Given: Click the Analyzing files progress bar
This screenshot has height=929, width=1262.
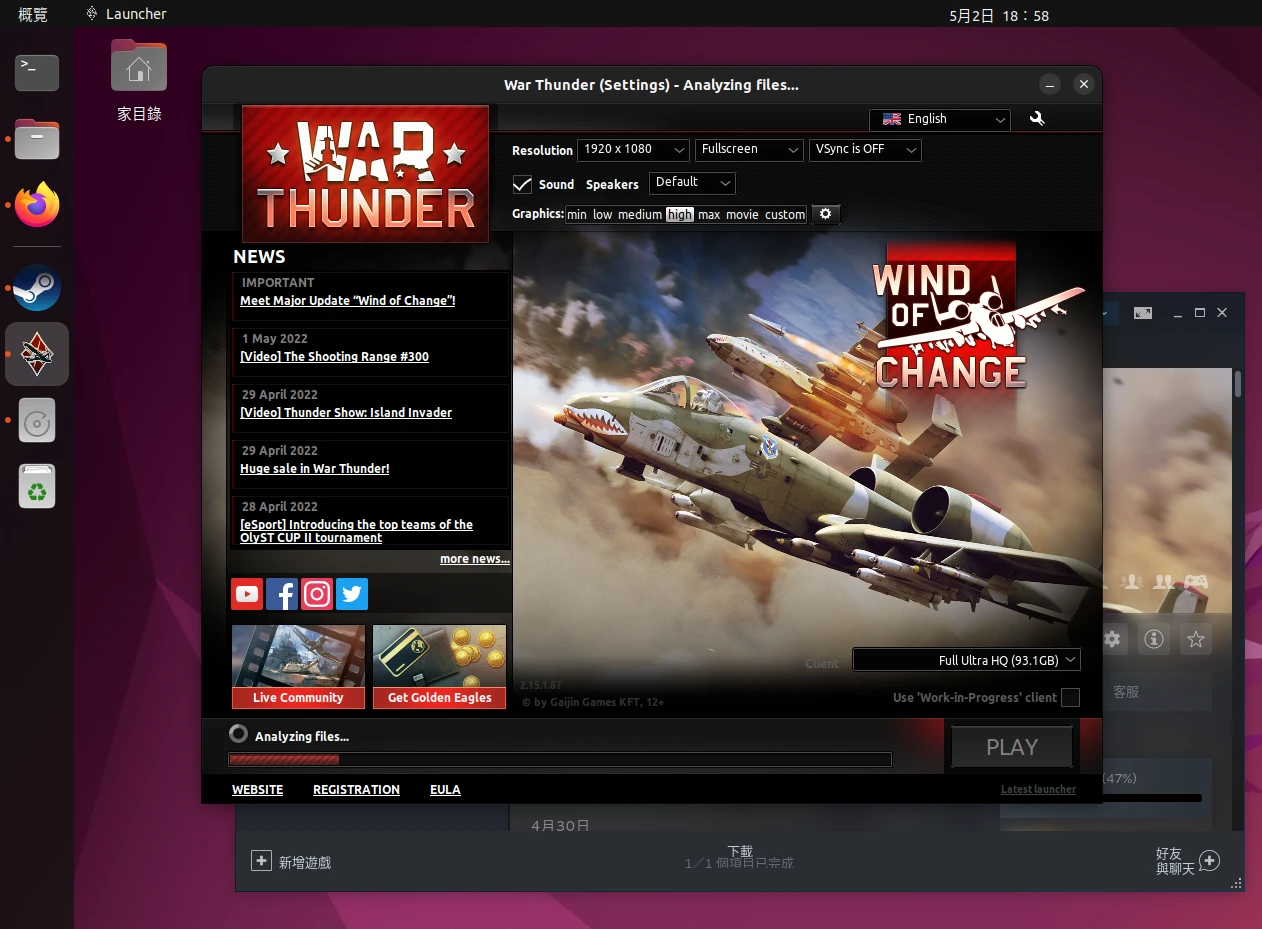Looking at the screenshot, I should [x=559, y=760].
